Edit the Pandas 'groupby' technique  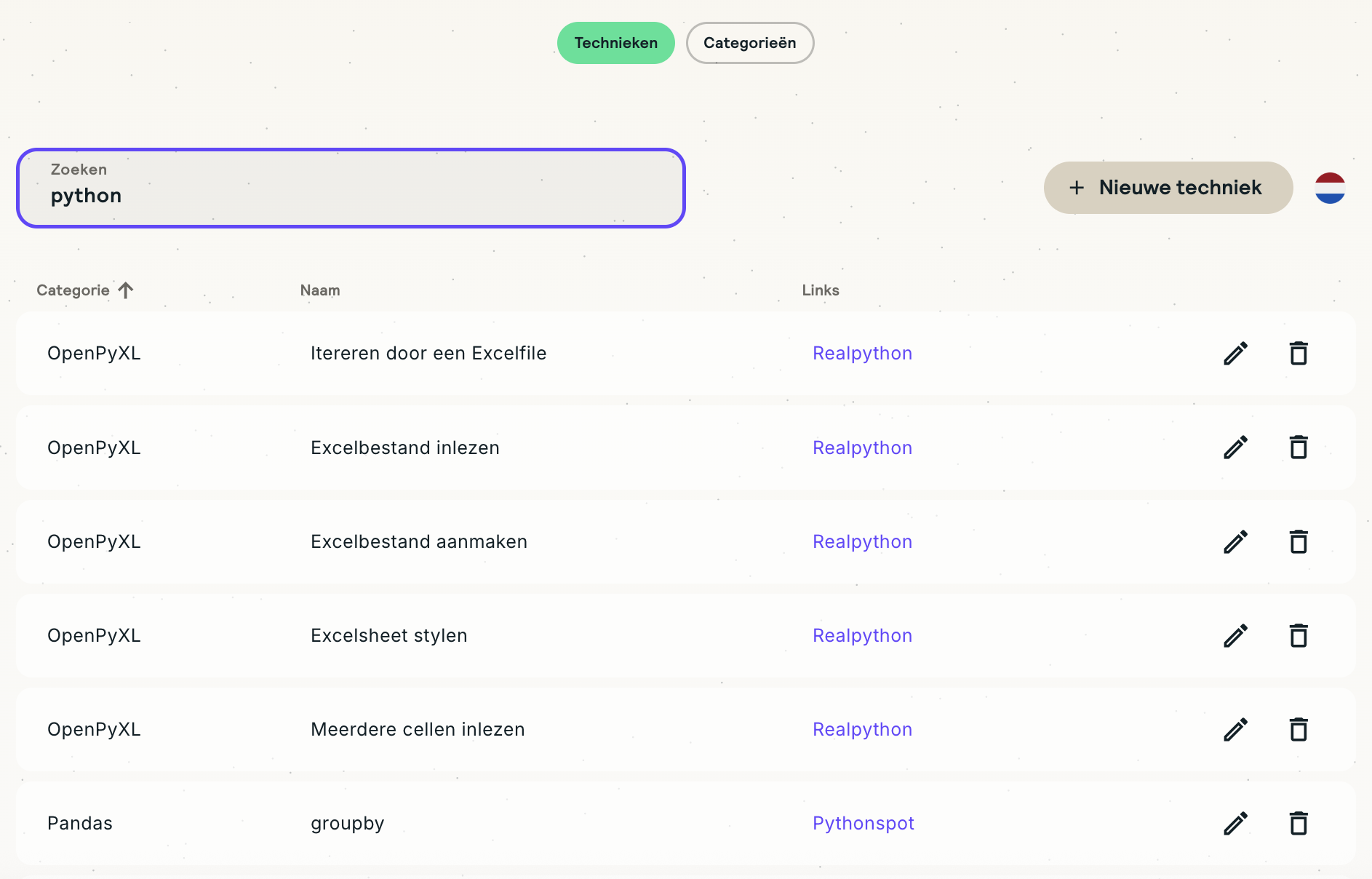pos(1235,823)
